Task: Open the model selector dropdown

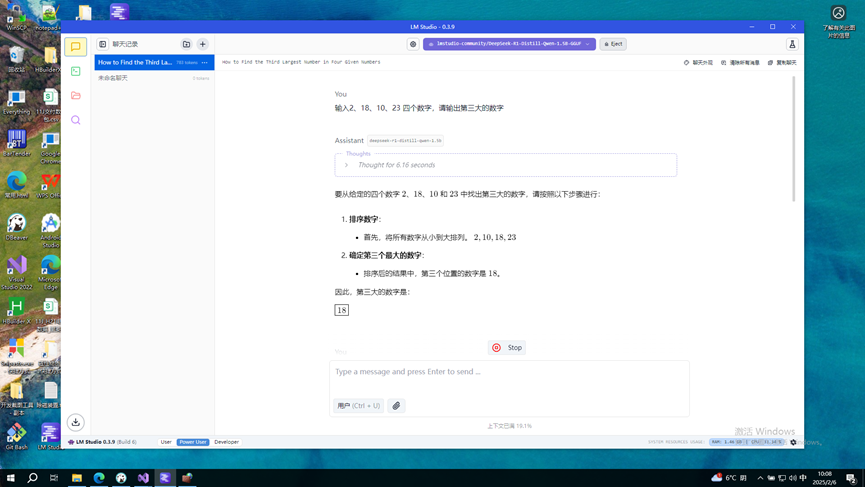Action: (509, 44)
